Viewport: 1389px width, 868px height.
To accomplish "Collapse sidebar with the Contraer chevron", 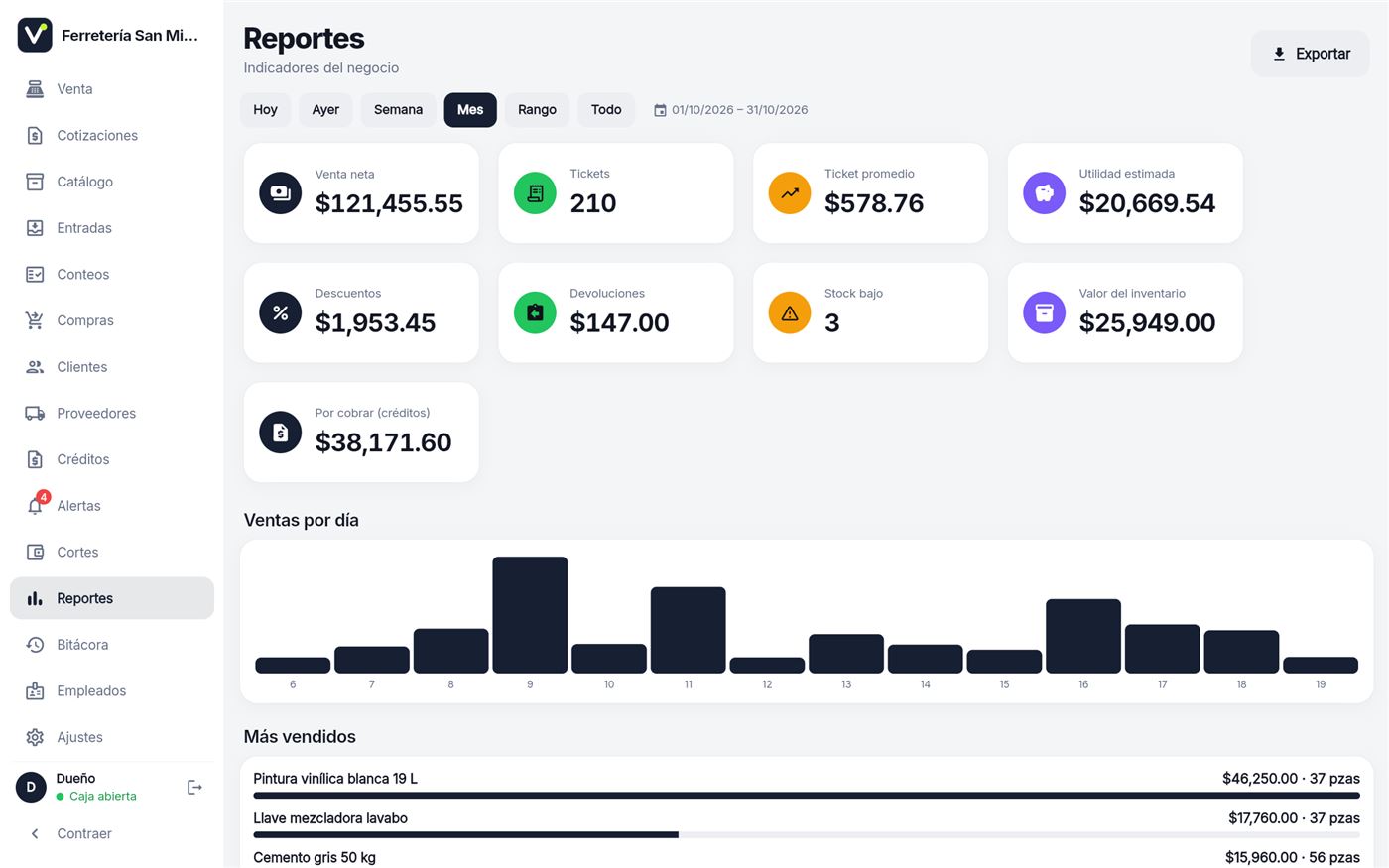I will point(35,833).
